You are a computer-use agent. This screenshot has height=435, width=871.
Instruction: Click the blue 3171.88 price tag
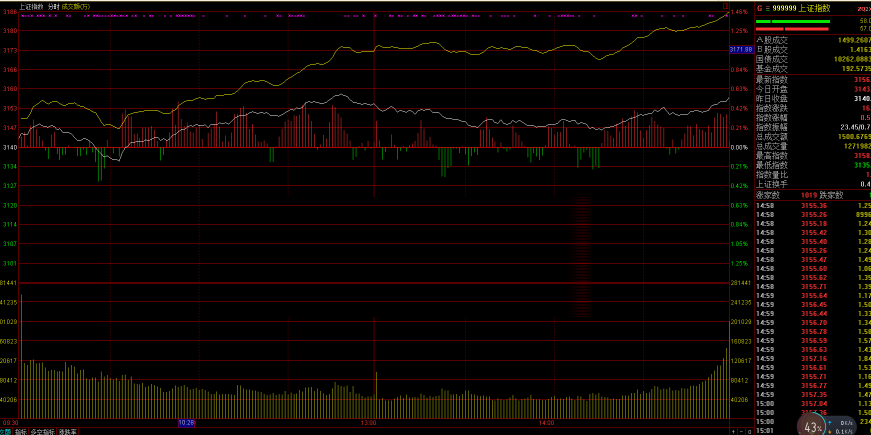pyautogui.click(x=740, y=49)
